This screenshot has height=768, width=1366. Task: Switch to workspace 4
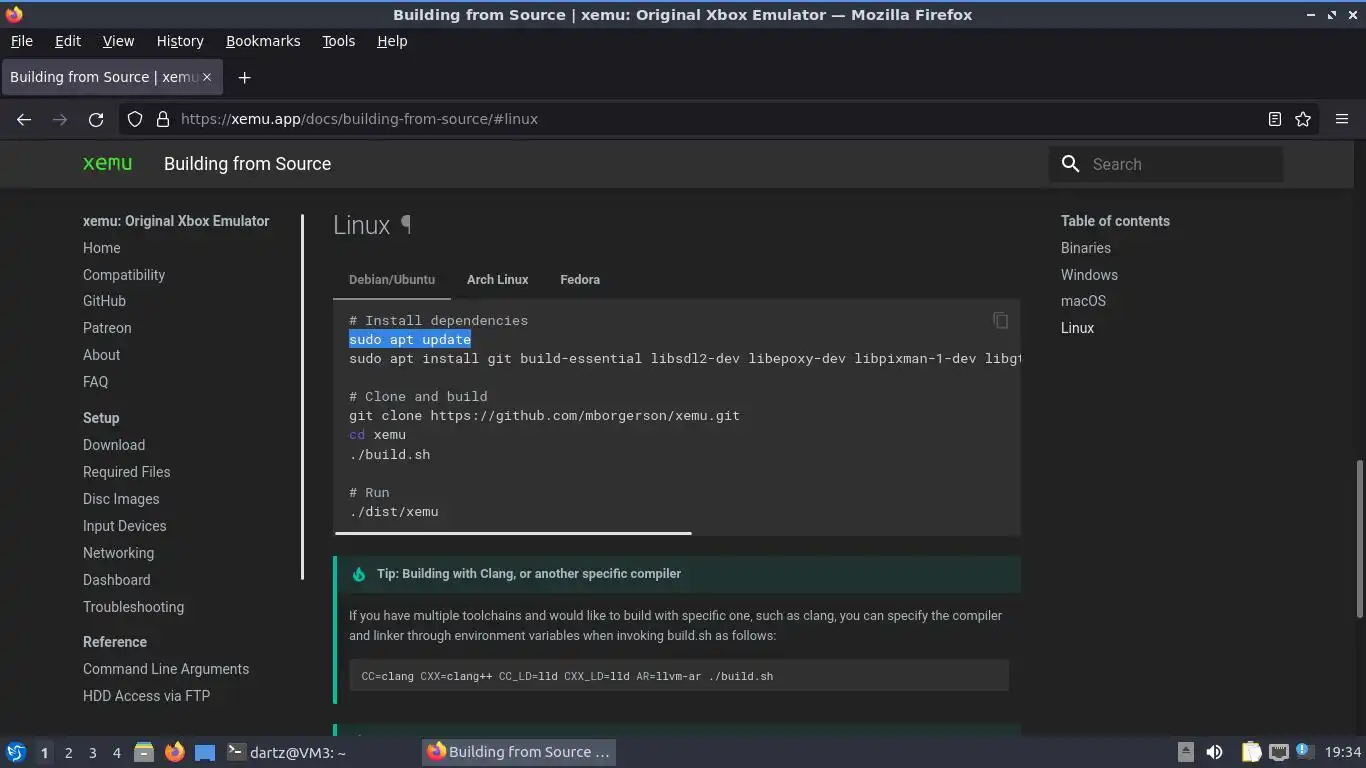pos(116,752)
